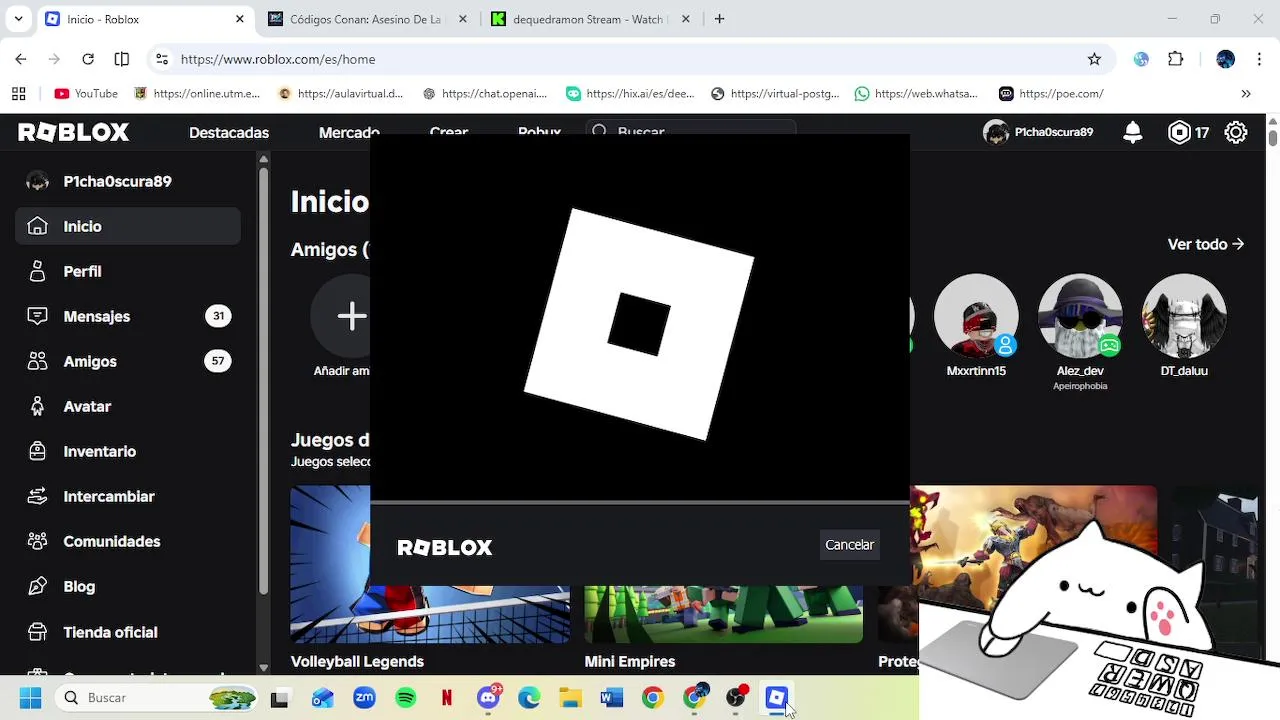Open new browser tab with plus
The height and width of the screenshot is (720, 1280).
click(x=720, y=19)
